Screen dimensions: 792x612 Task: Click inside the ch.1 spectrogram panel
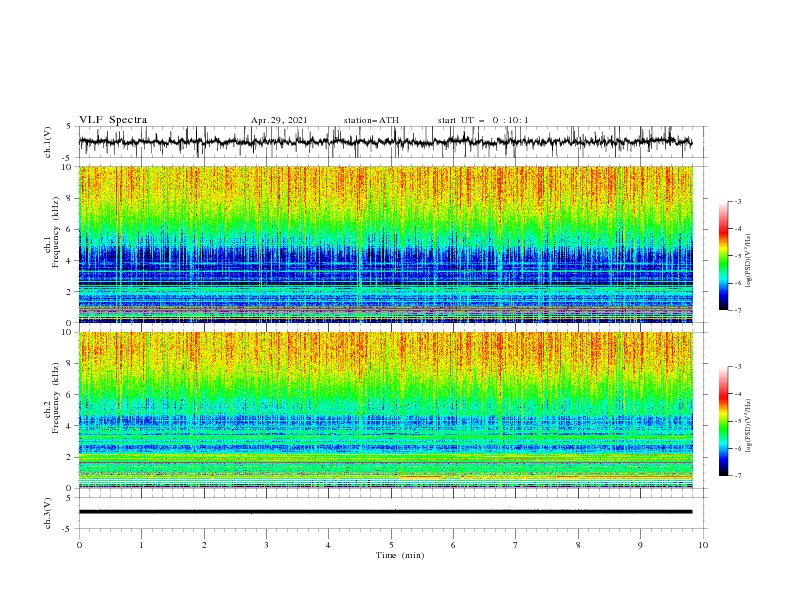[x=385, y=244]
